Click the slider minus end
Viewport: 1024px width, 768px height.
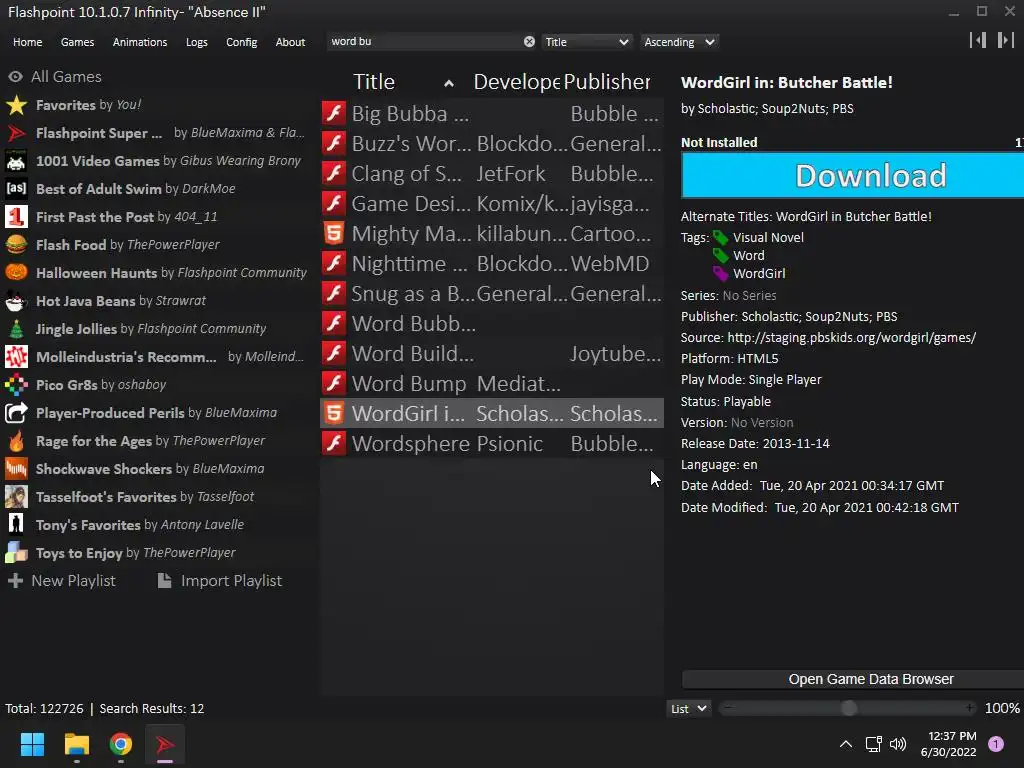pyautogui.click(x=728, y=708)
